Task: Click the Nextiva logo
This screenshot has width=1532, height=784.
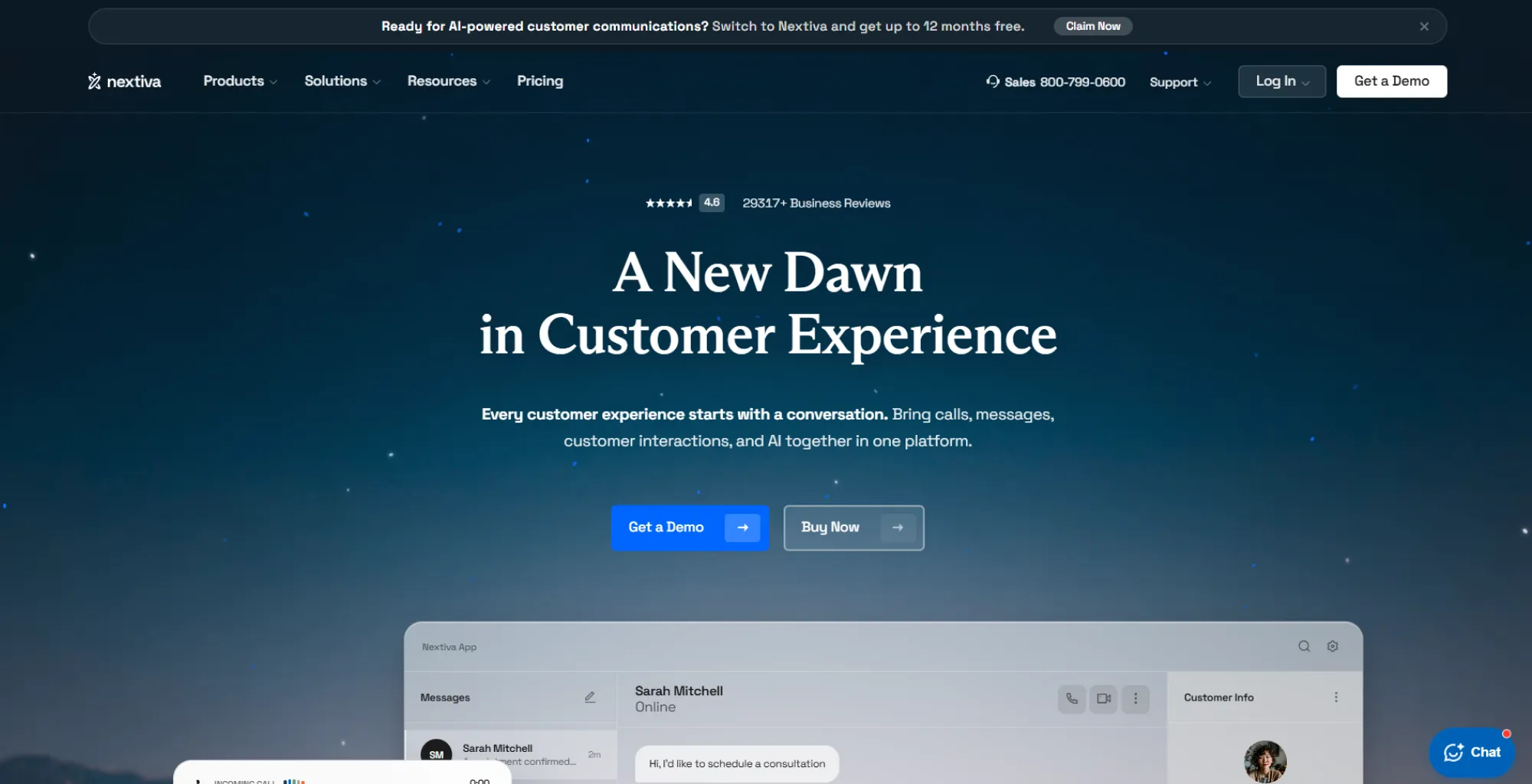Action: pyautogui.click(x=124, y=81)
